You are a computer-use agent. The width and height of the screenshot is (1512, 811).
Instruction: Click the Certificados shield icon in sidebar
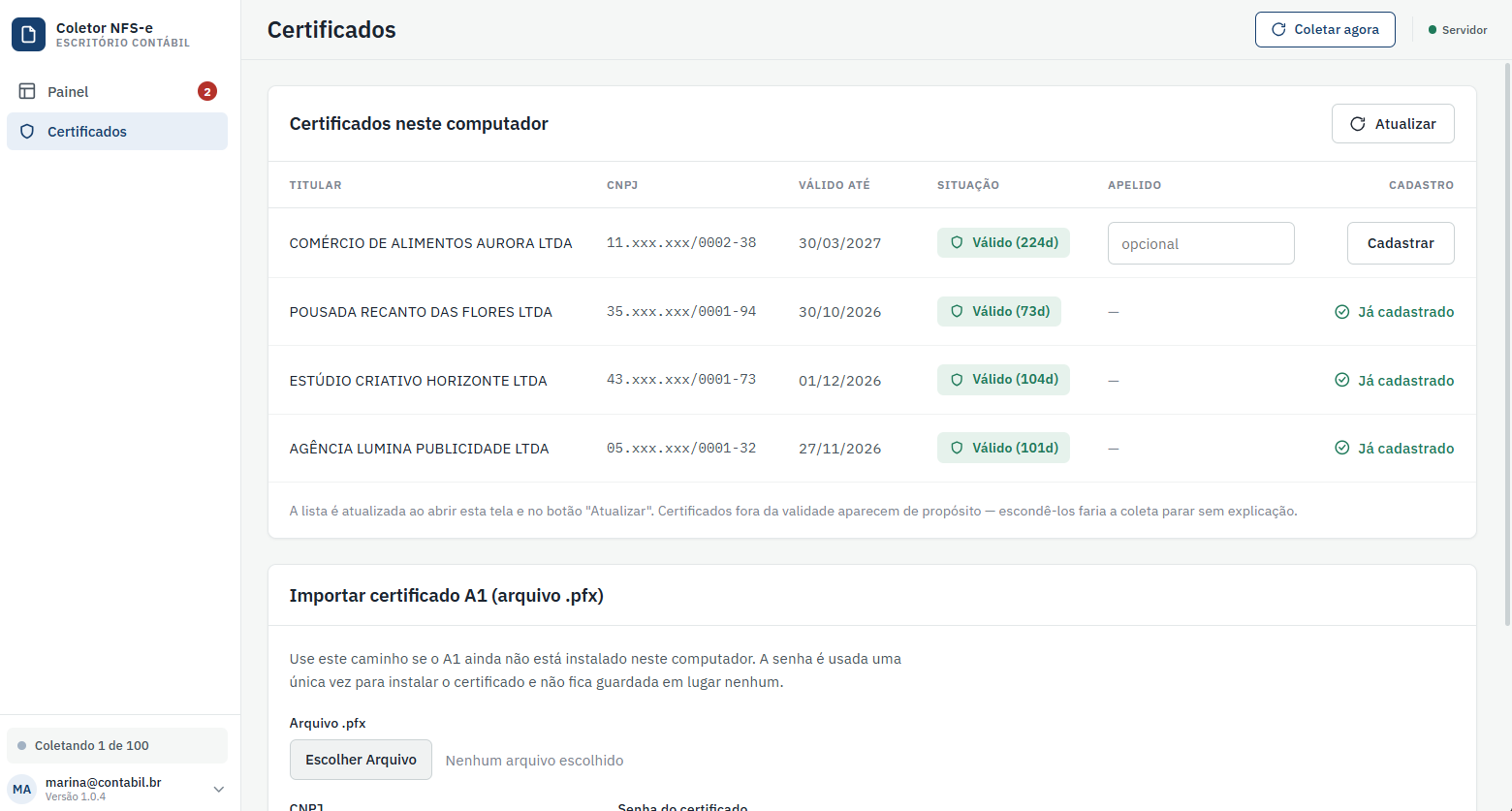pos(27,132)
